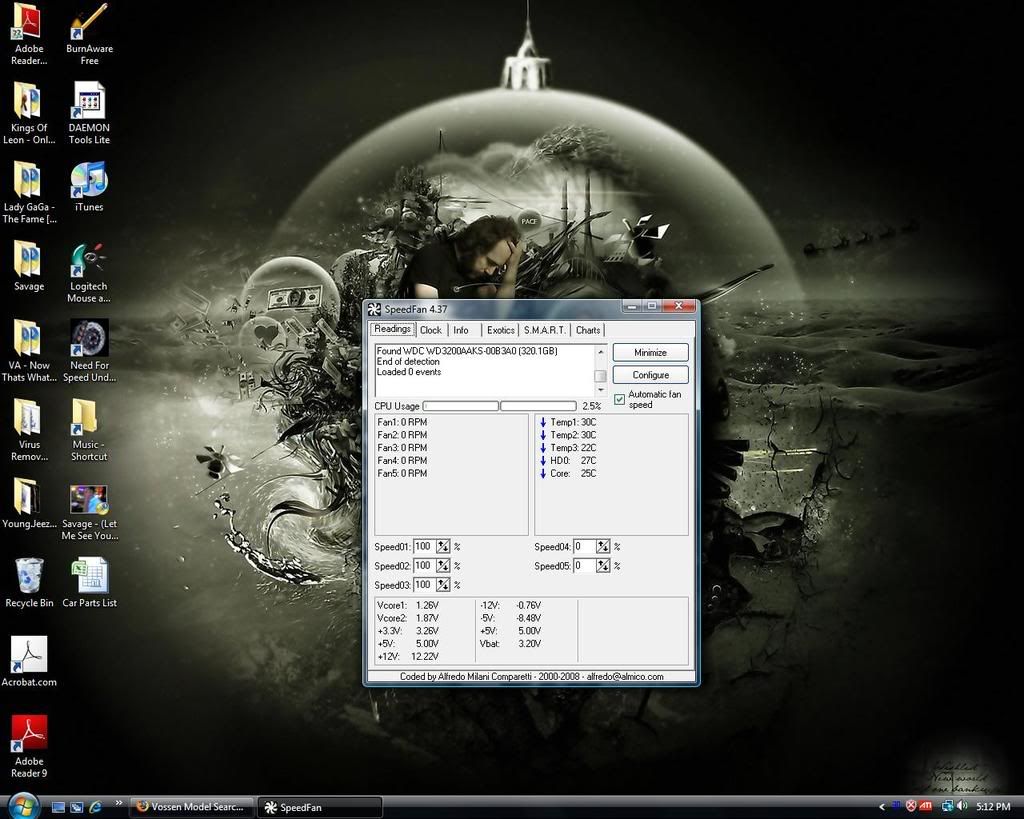Click log scrollbar up arrow
Viewport: 1024px width, 819px height.
(600, 351)
